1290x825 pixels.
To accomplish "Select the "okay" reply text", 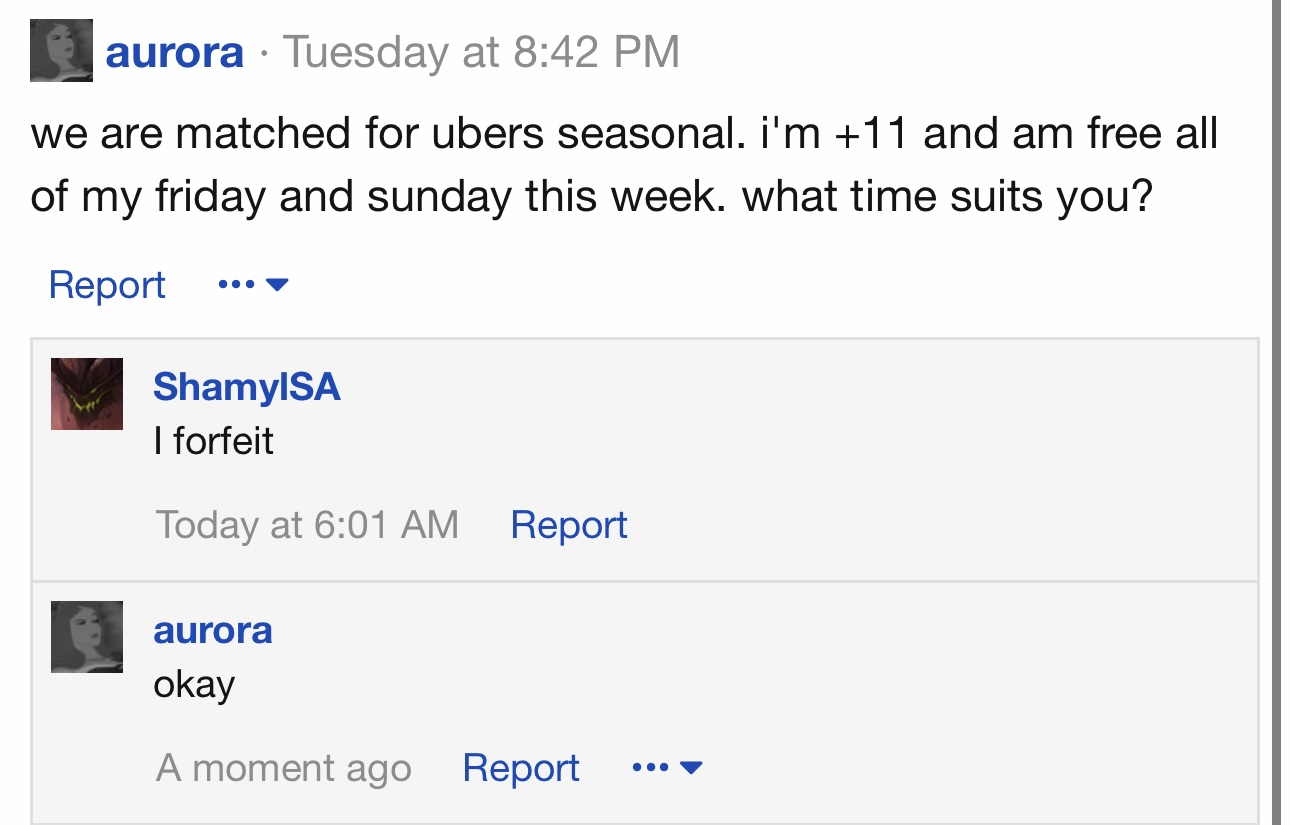I will [194, 685].
